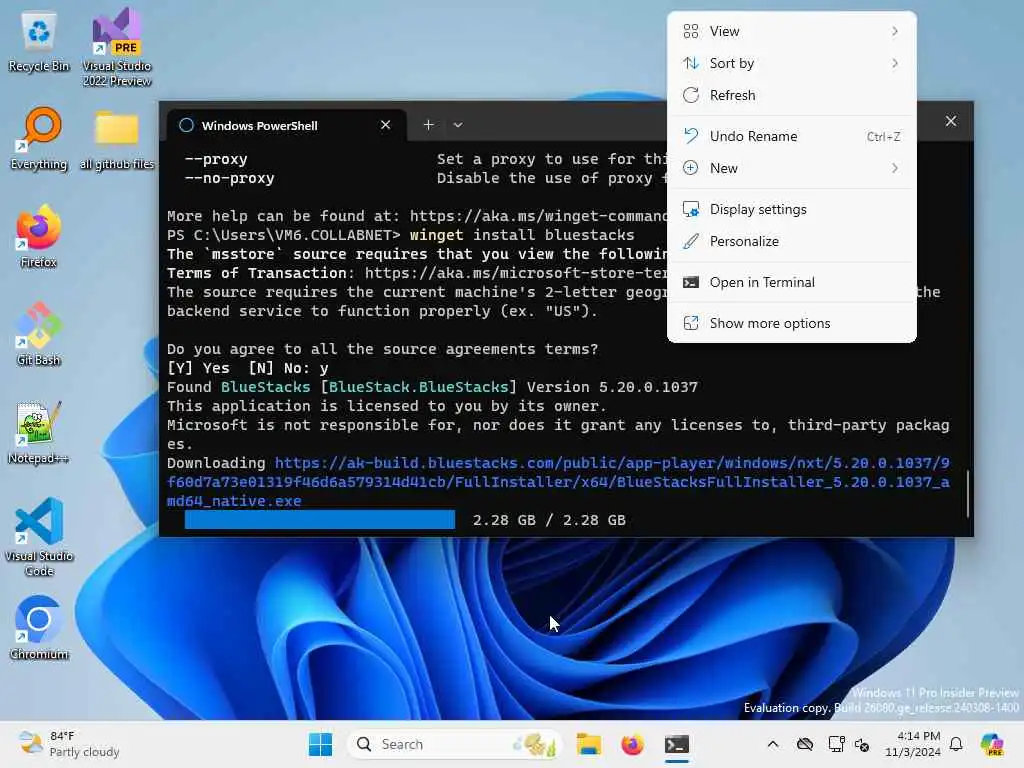1024x768 pixels.
Task: Show hidden tray icons chevron
Action: [x=773, y=744]
